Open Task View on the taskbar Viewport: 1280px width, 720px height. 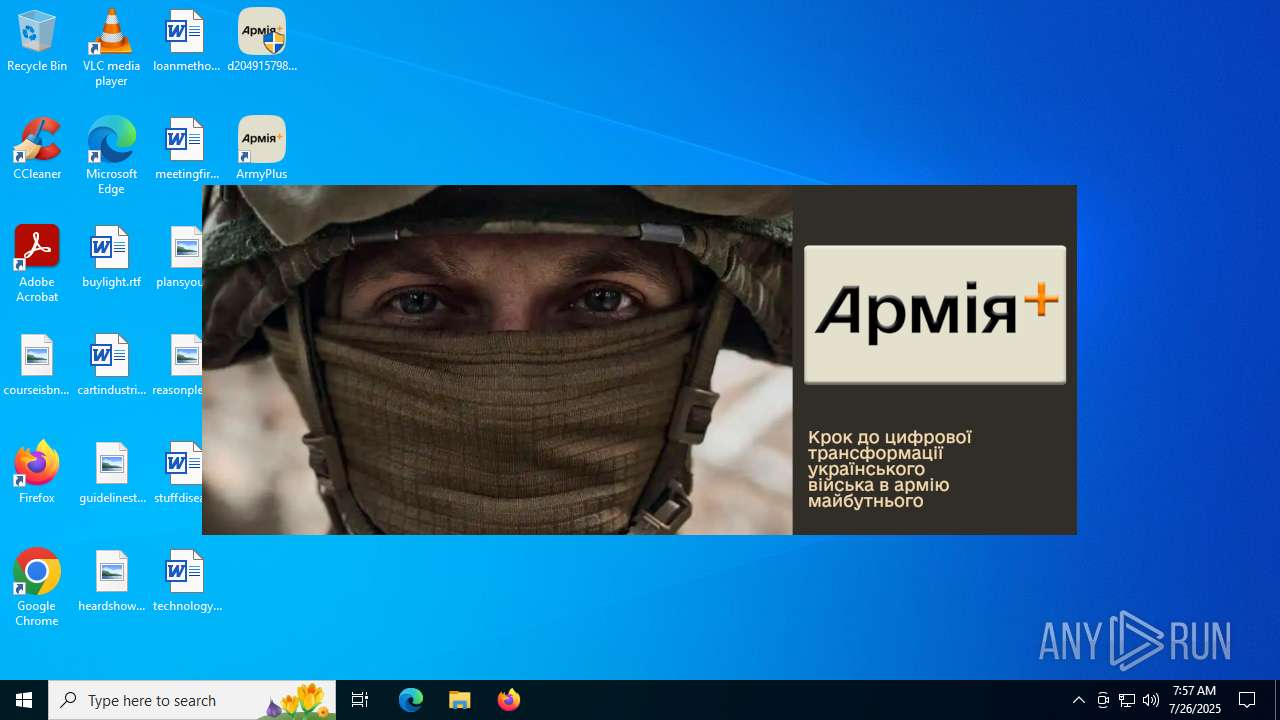(x=360, y=700)
